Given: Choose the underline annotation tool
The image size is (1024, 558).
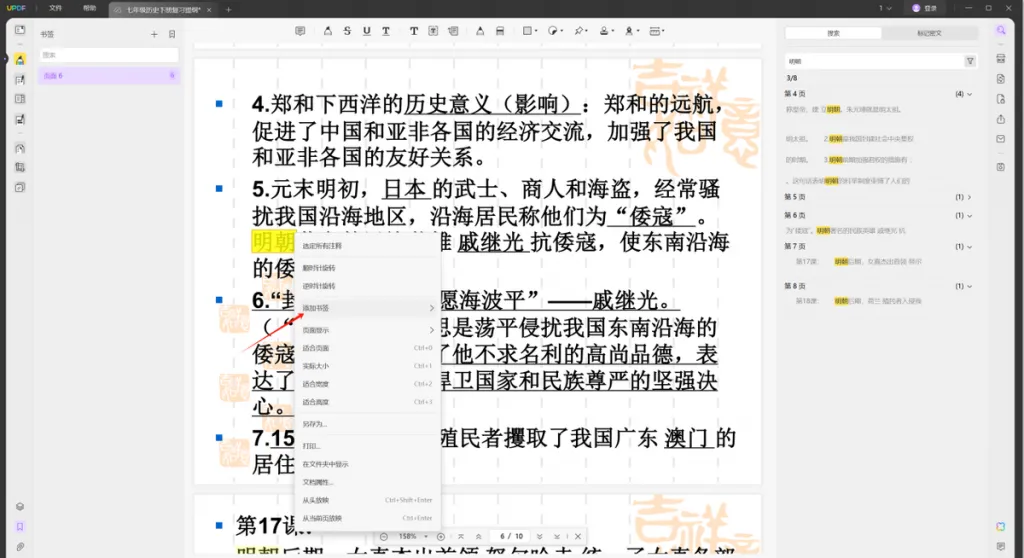Looking at the screenshot, I should coord(366,31).
